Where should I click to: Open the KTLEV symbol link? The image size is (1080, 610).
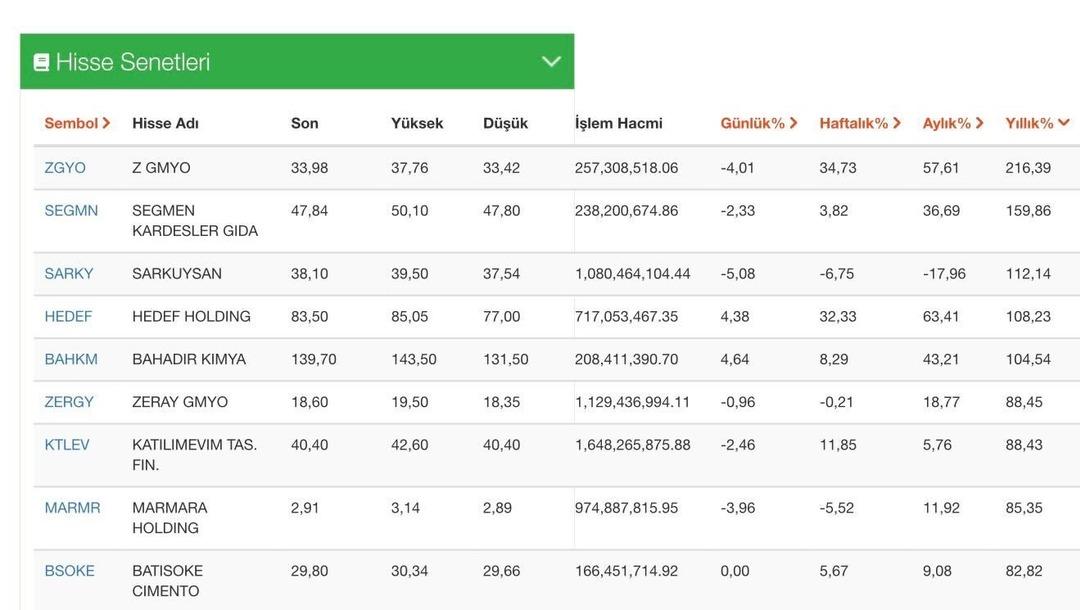click(67, 445)
